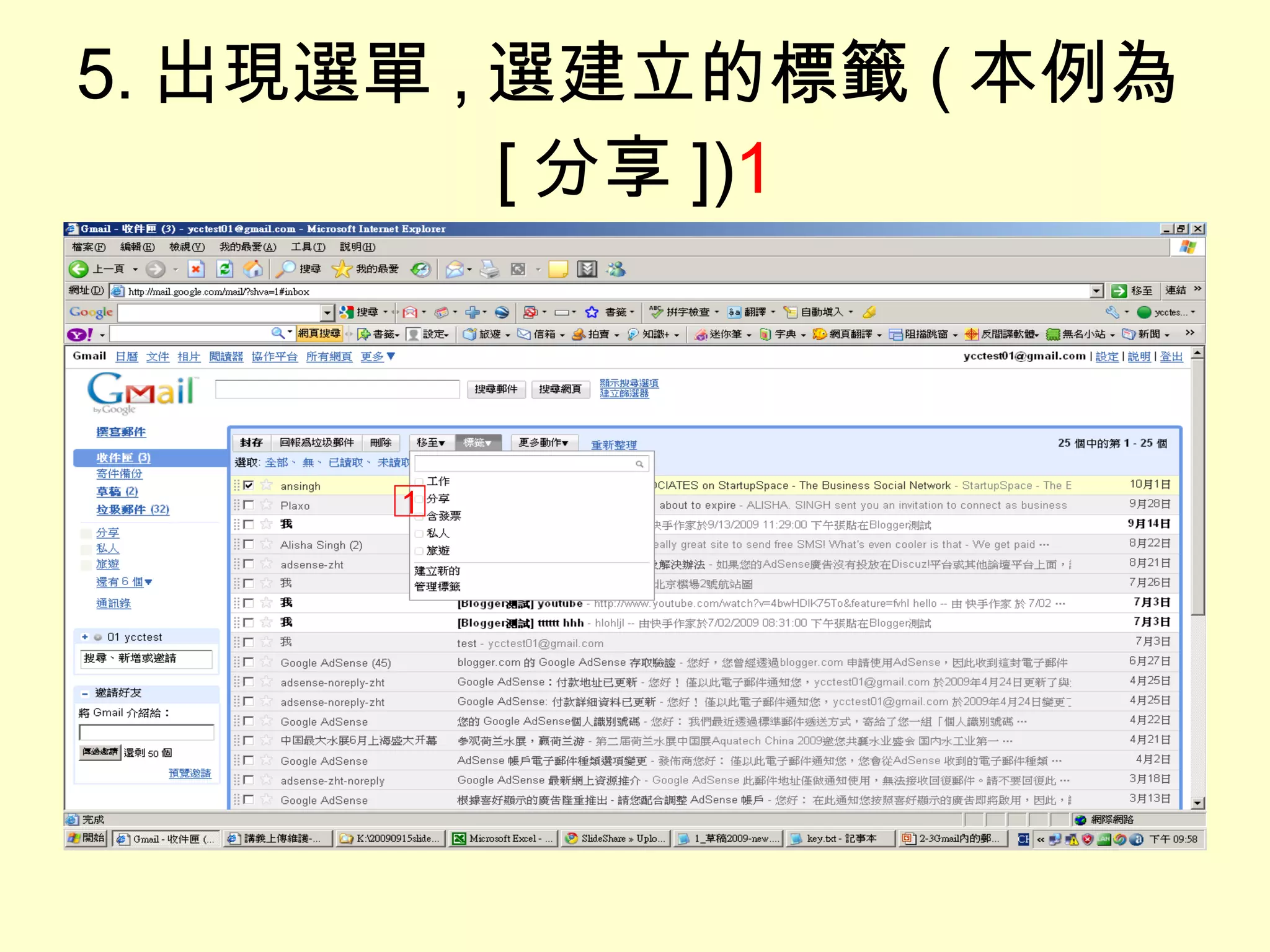Viewport: 1270px width, 952px height.
Task: Click the IE Mail envelope icon
Action: point(455,269)
